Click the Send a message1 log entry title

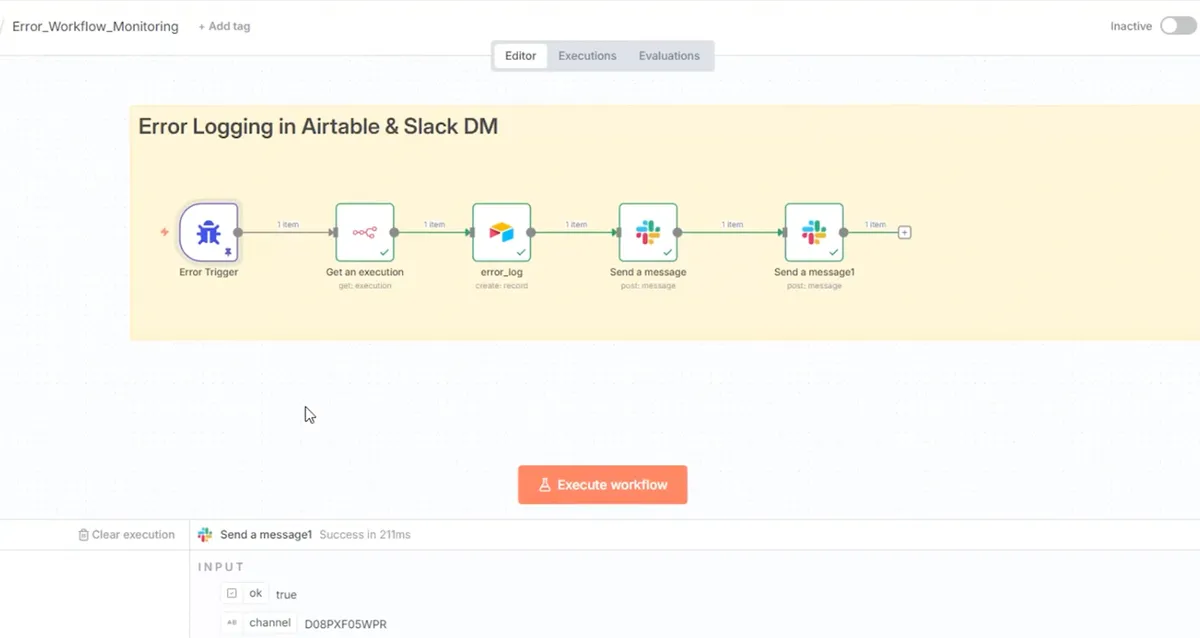pyautogui.click(x=266, y=535)
